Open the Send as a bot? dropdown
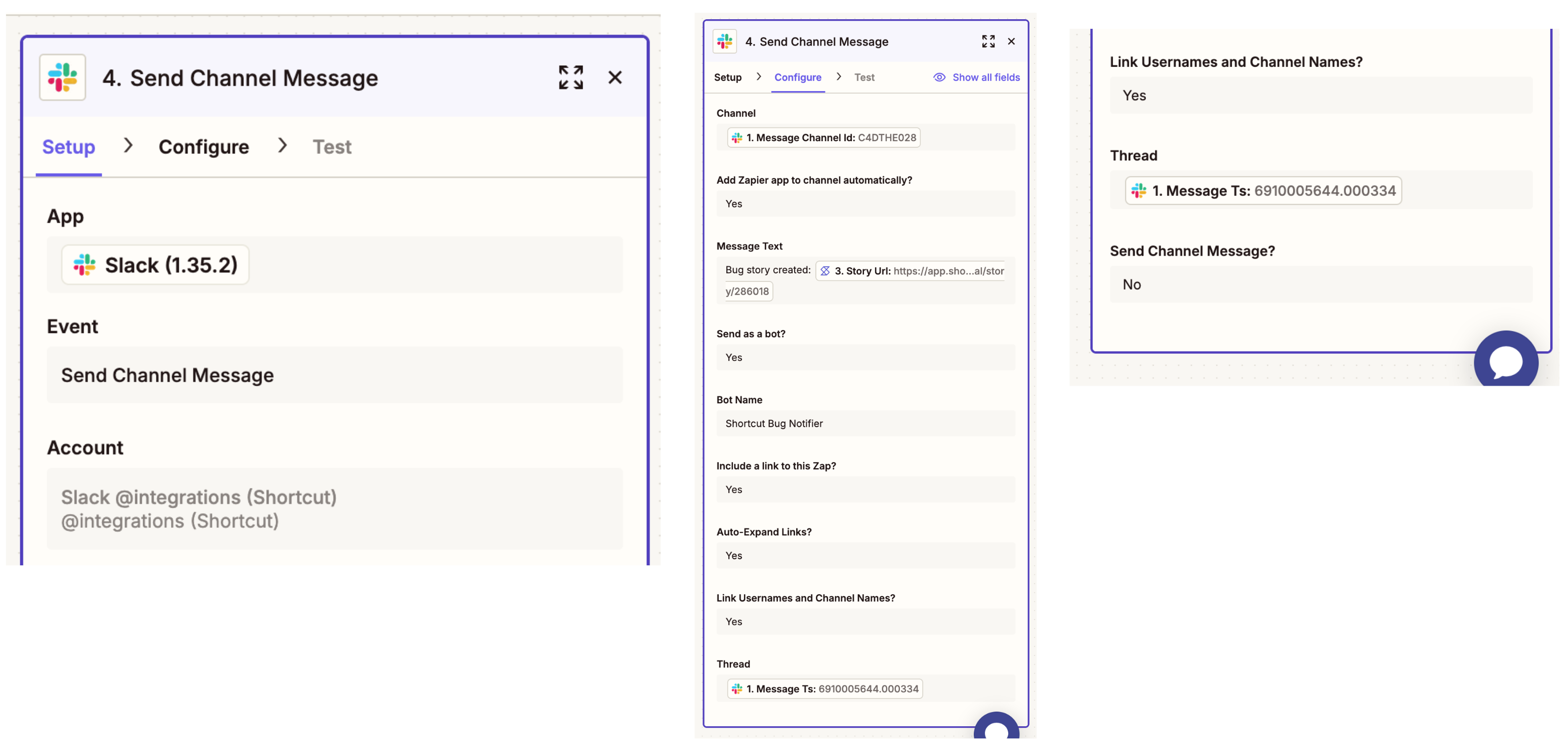The image size is (1568, 745). pos(865,357)
